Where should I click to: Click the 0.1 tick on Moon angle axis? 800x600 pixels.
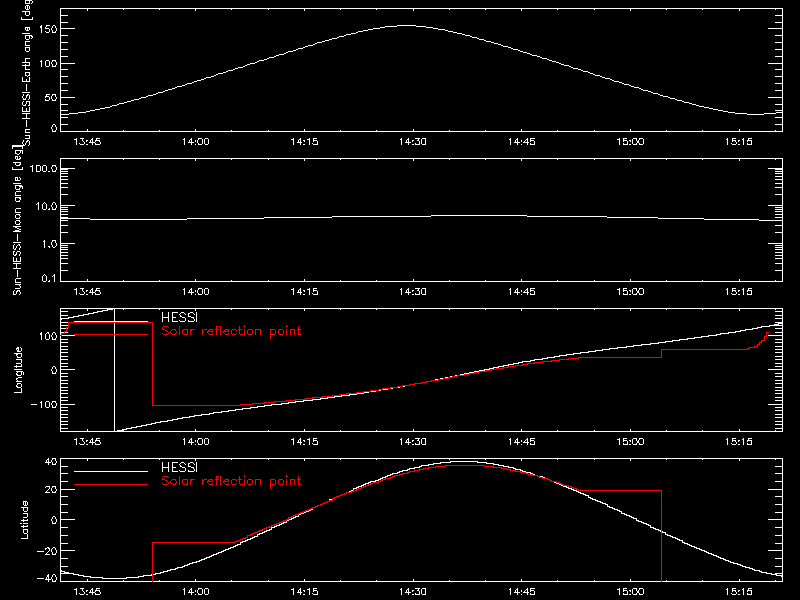(49, 279)
